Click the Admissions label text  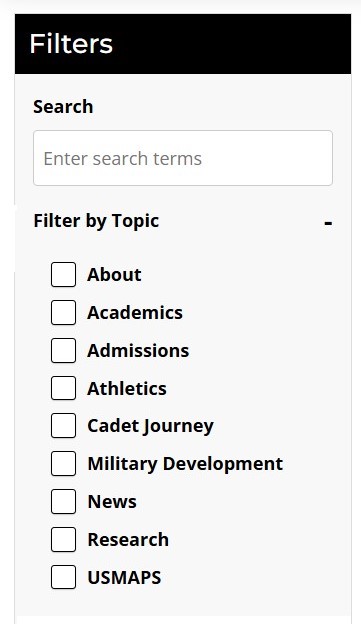(x=138, y=351)
